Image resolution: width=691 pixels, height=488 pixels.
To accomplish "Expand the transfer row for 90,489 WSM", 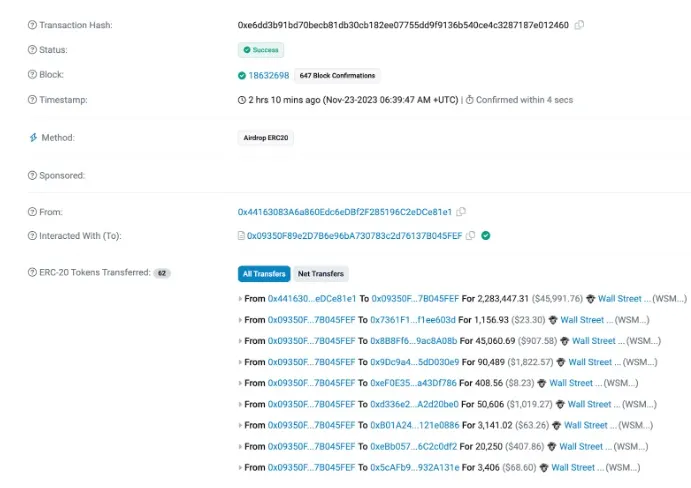I will click(x=240, y=362).
